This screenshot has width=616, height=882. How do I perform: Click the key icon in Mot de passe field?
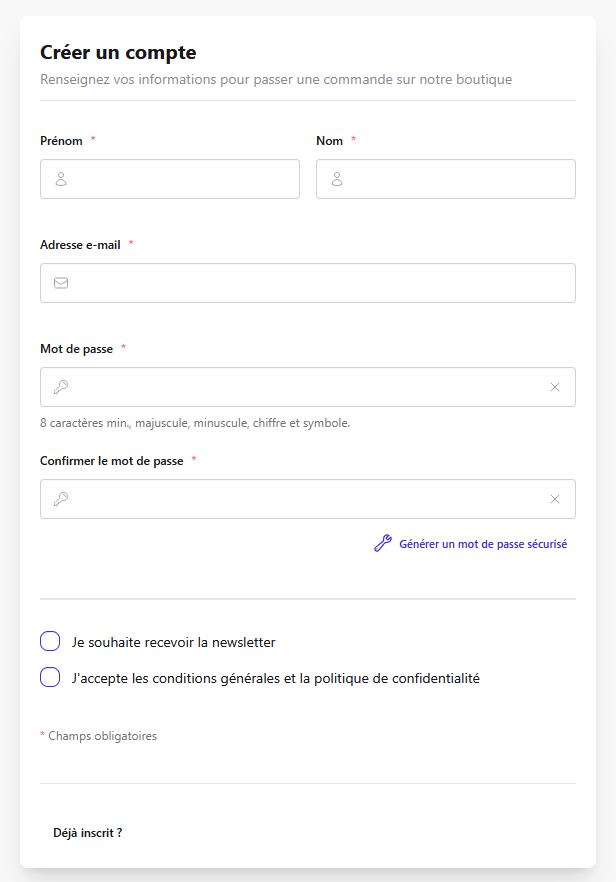(61, 387)
